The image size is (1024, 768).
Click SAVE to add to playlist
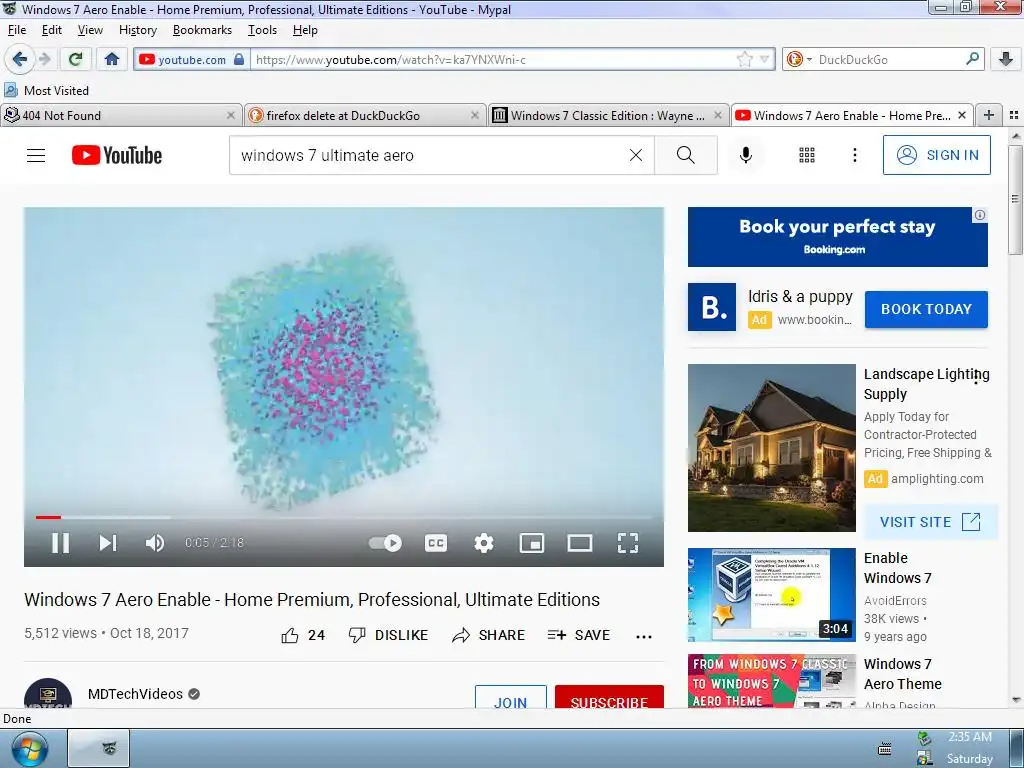coord(579,635)
